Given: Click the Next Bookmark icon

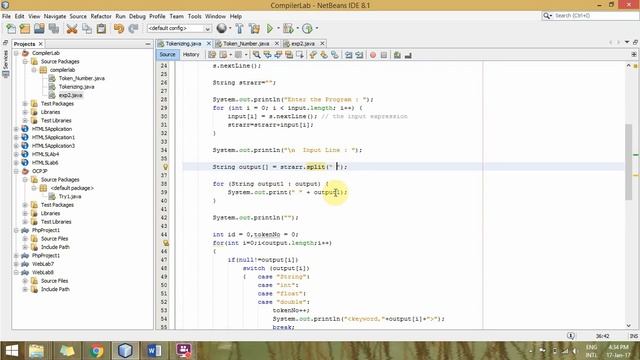Looking at the screenshot, I should (x=324, y=55).
